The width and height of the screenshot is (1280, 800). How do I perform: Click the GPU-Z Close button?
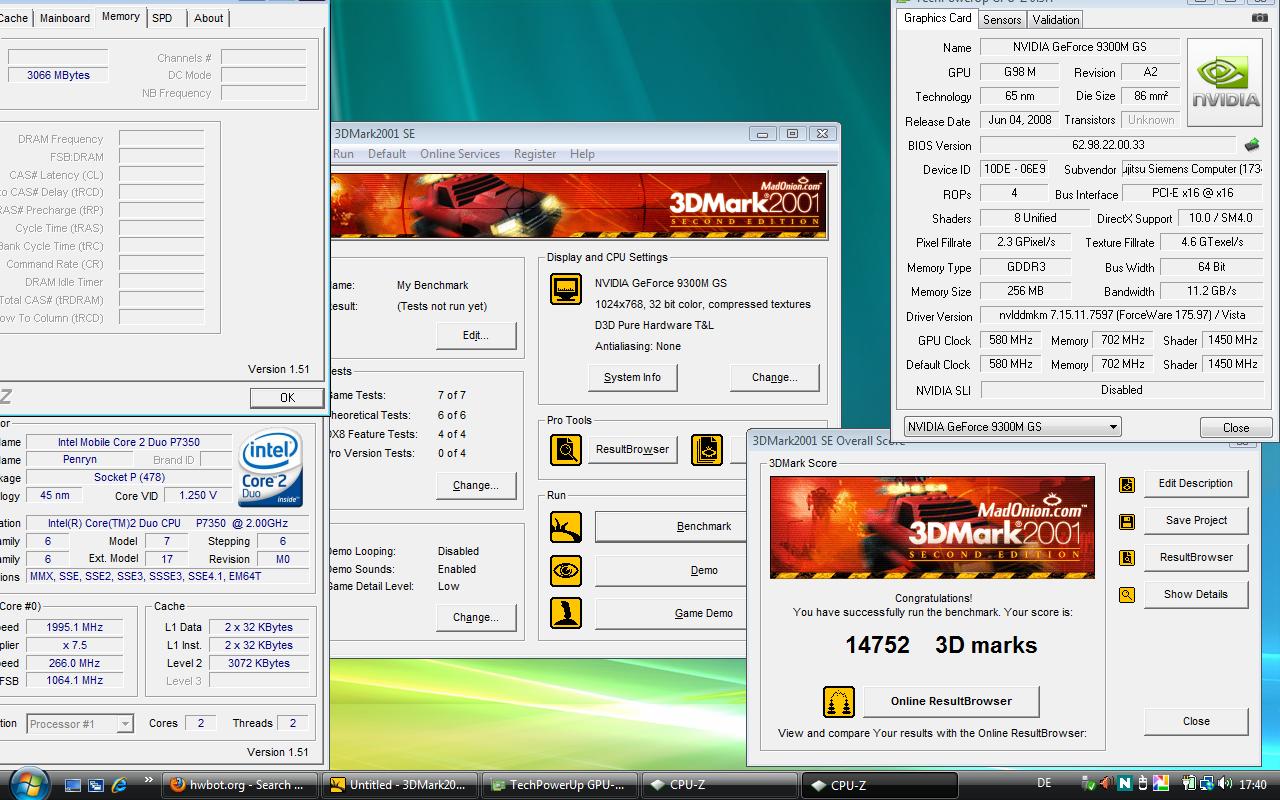coord(1236,427)
